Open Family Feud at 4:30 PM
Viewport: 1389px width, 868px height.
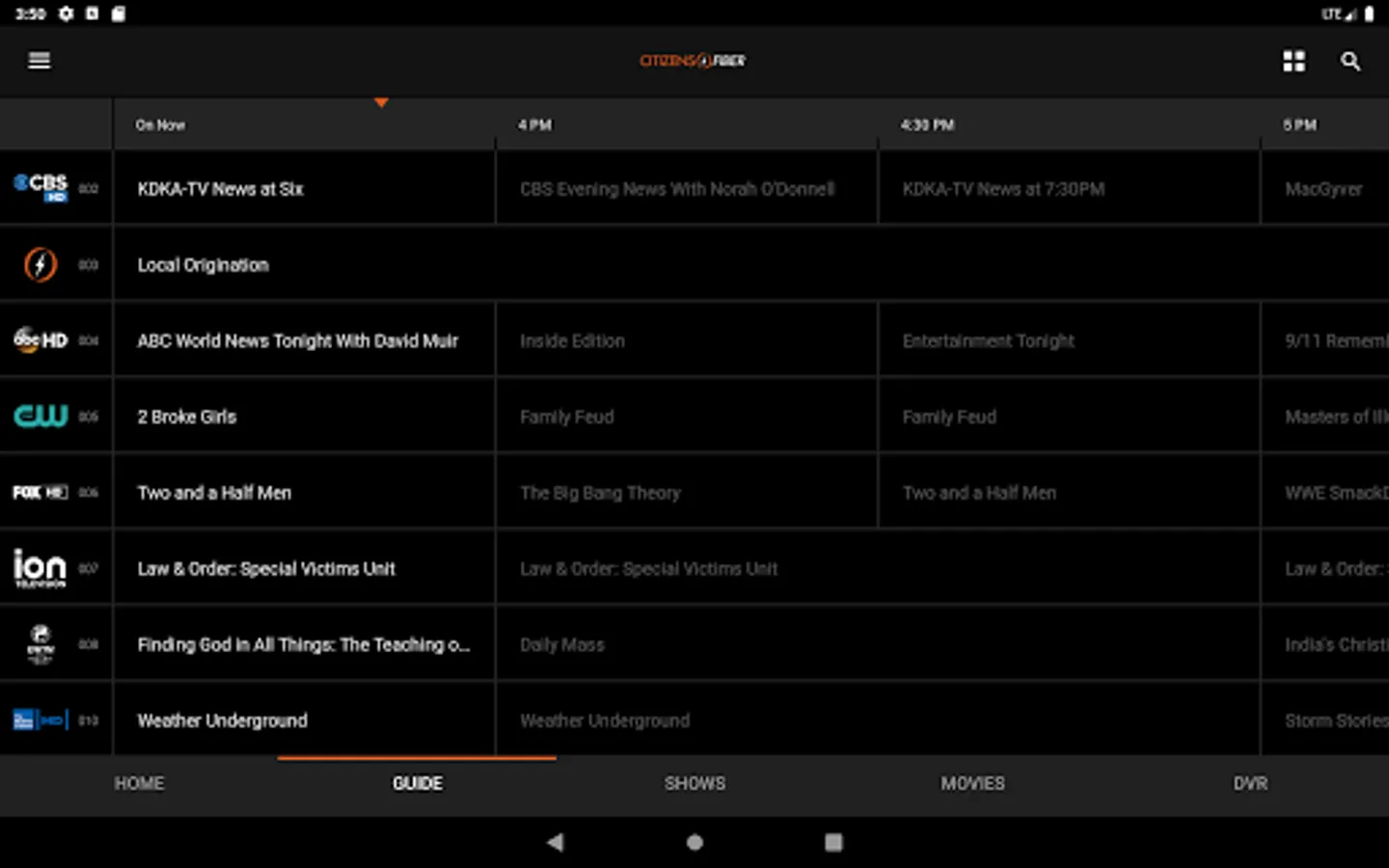pyautogui.click(x=1069, y=417)
